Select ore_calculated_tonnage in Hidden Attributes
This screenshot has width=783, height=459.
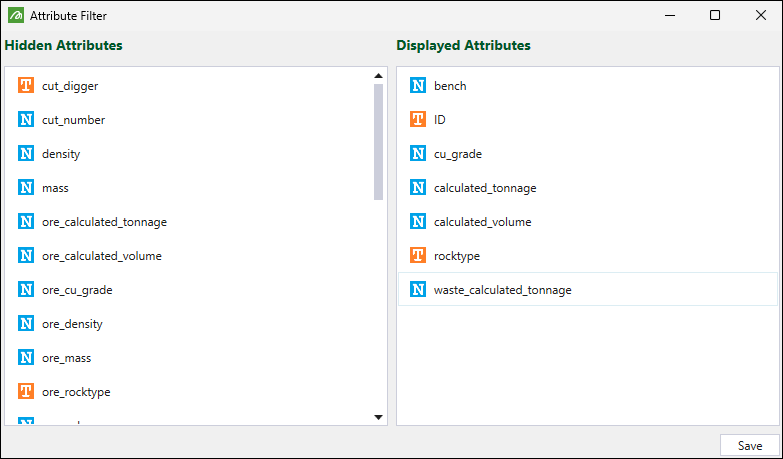click(x=104, y=222)
